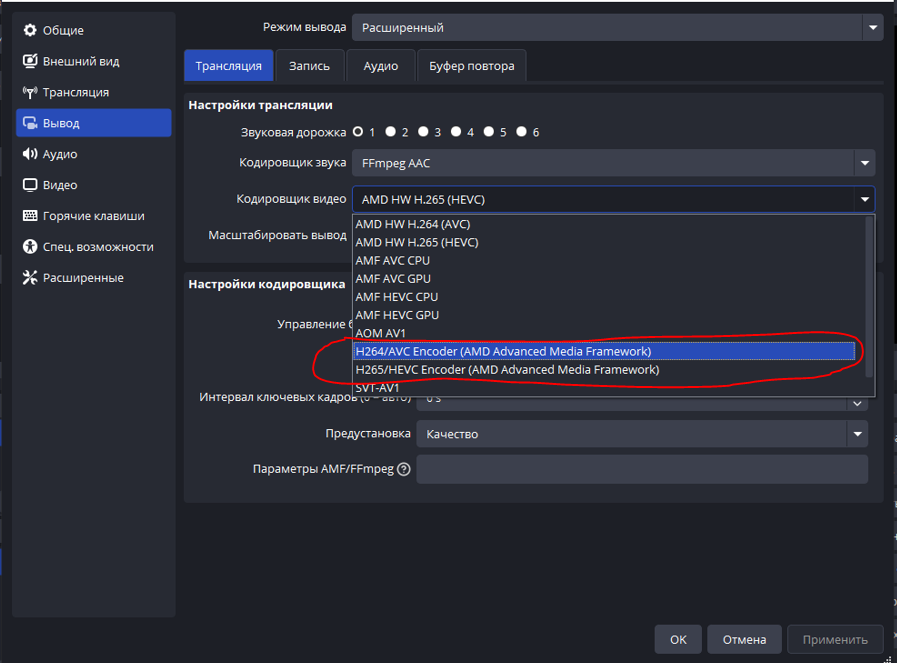Confirm settings with the OK button
Image resolution: width=897 pixels, height=663 pixels.
point(678,640)
